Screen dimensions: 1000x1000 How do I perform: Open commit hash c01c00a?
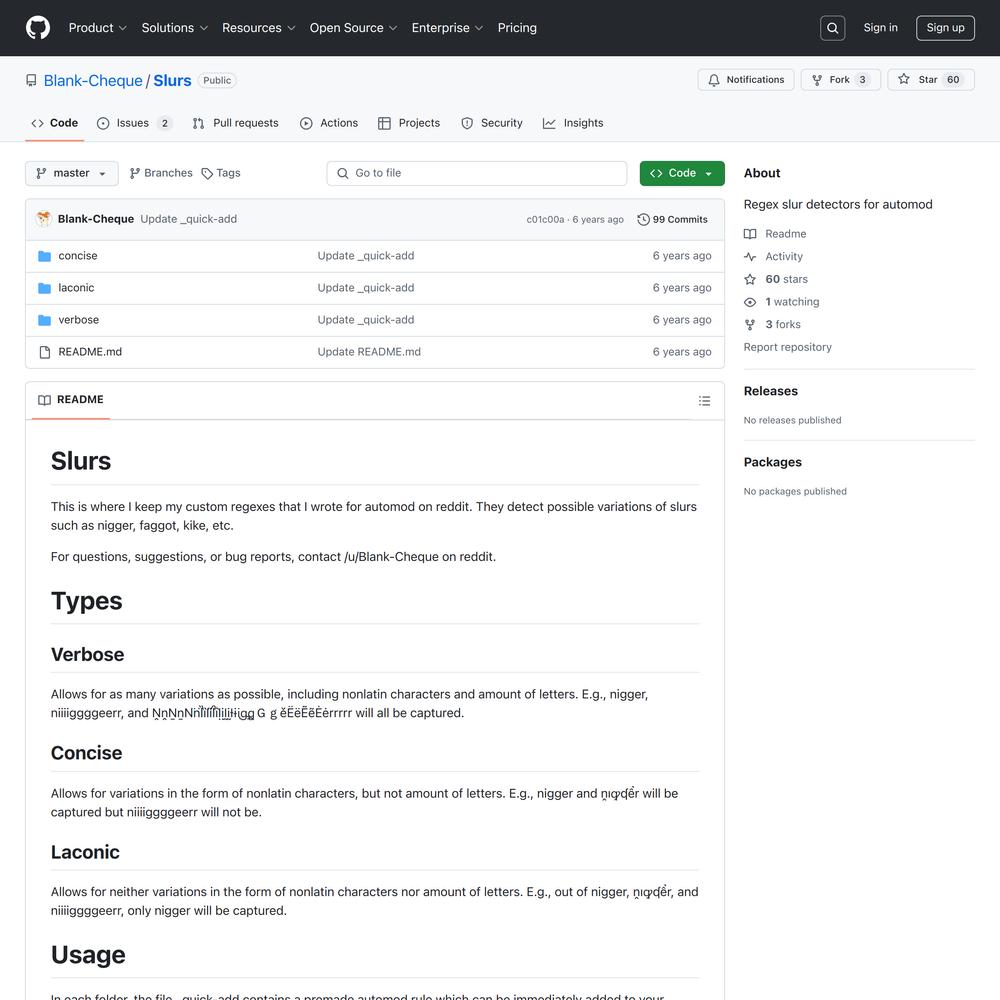coord(545,219)
